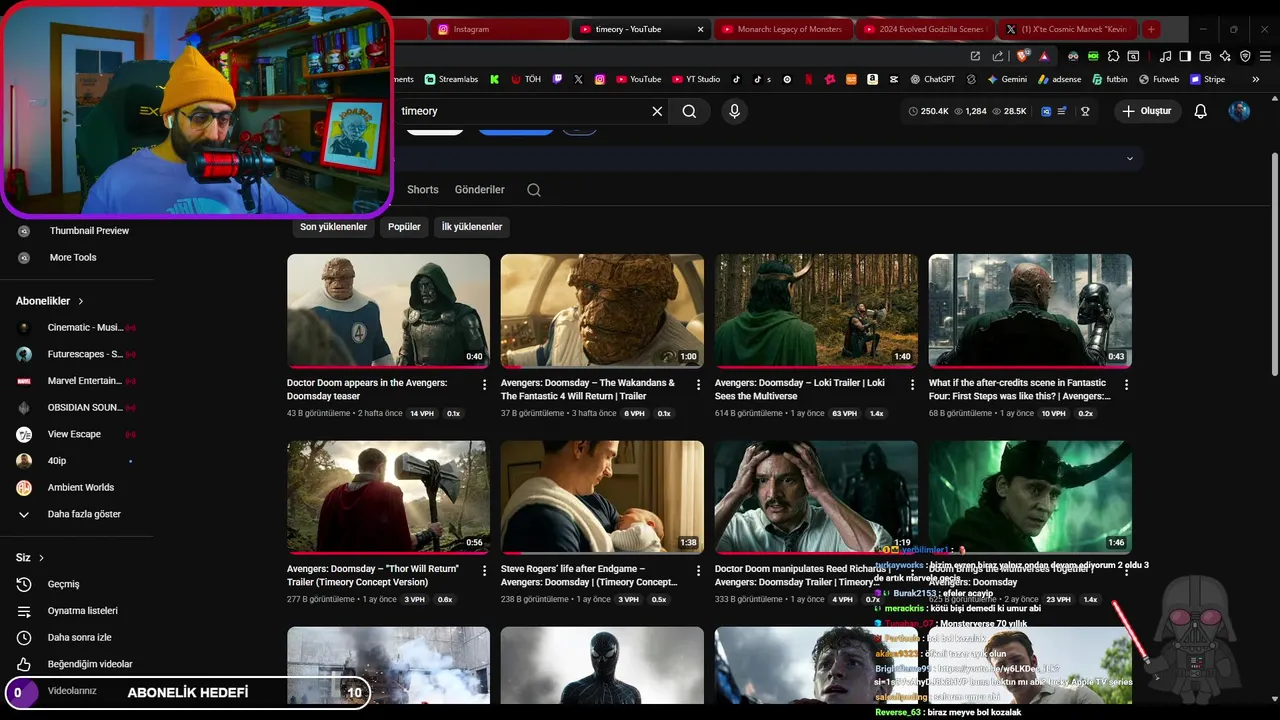
Task: Open the Brave Wallet icon
Action: pos(1205,56)
